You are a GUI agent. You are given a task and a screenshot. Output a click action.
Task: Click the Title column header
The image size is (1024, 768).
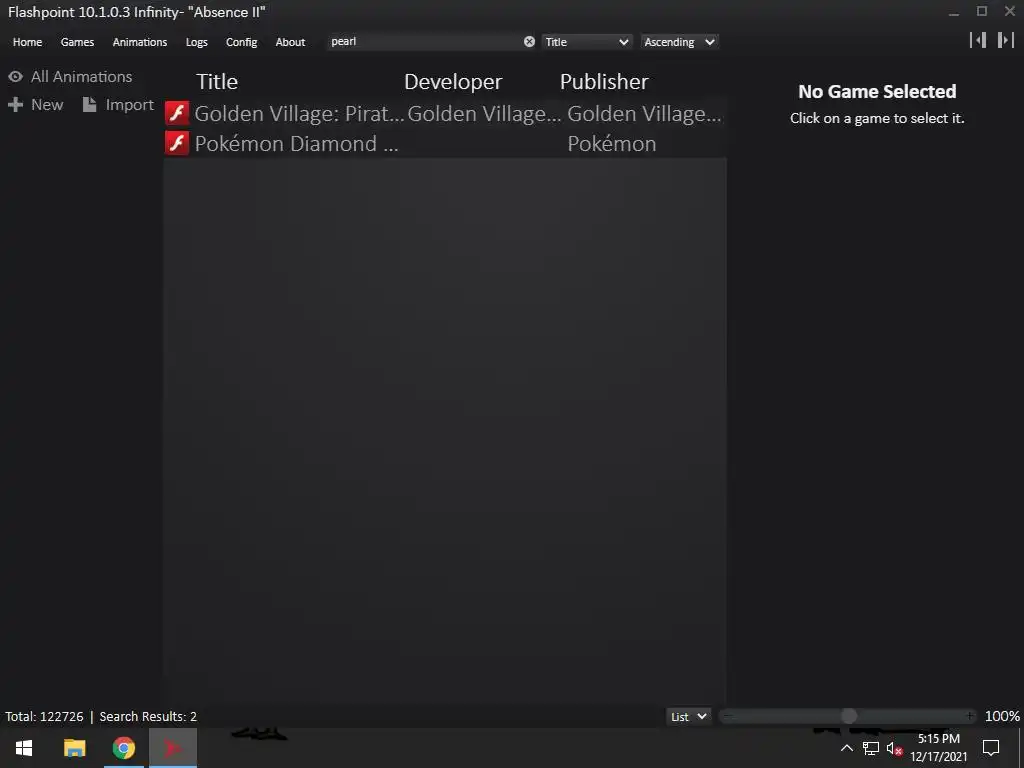pos(217,82)
